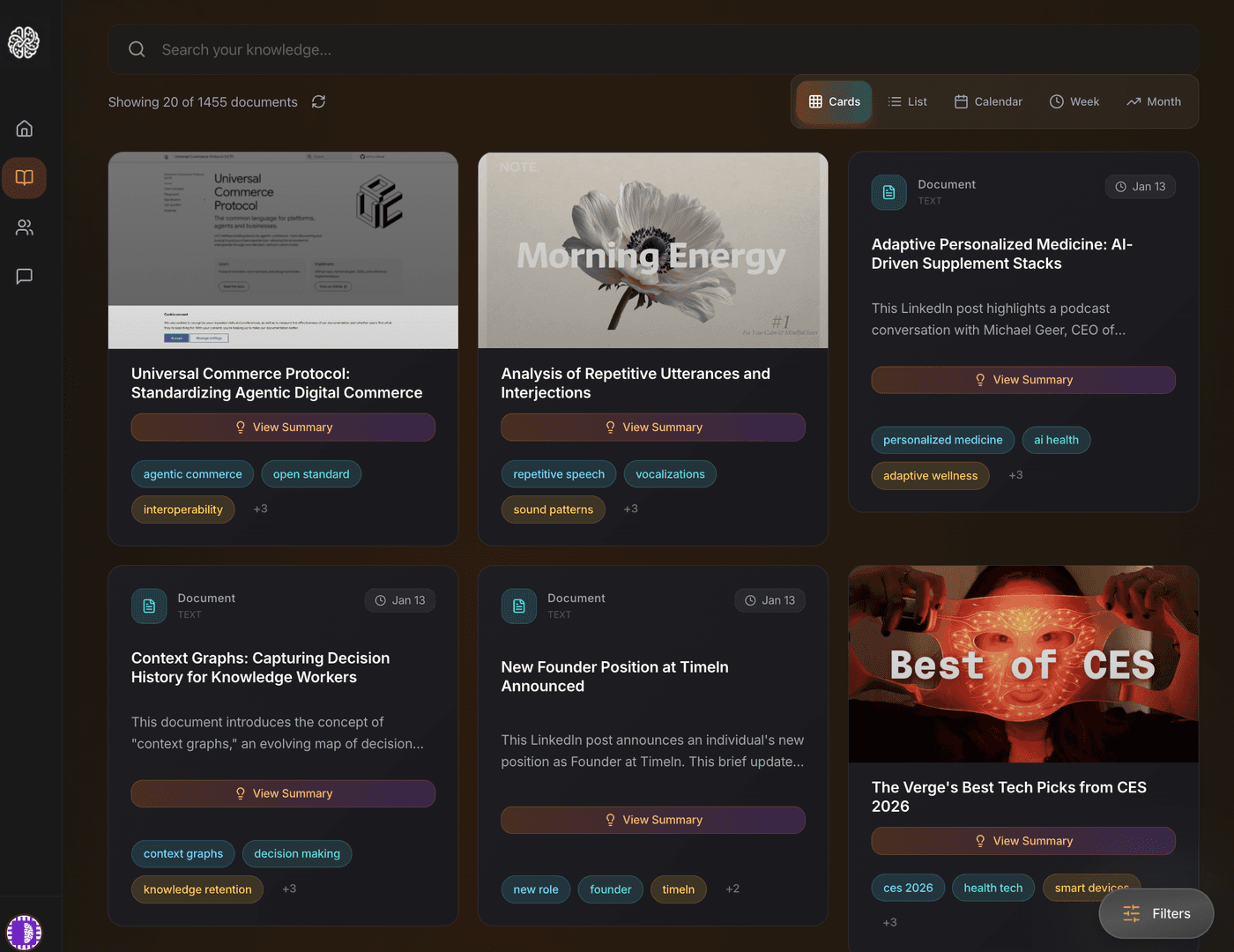This screenshot has height=952, width=1234.
Task: Select the Month view tab
Action: (x=1154, y=101)
